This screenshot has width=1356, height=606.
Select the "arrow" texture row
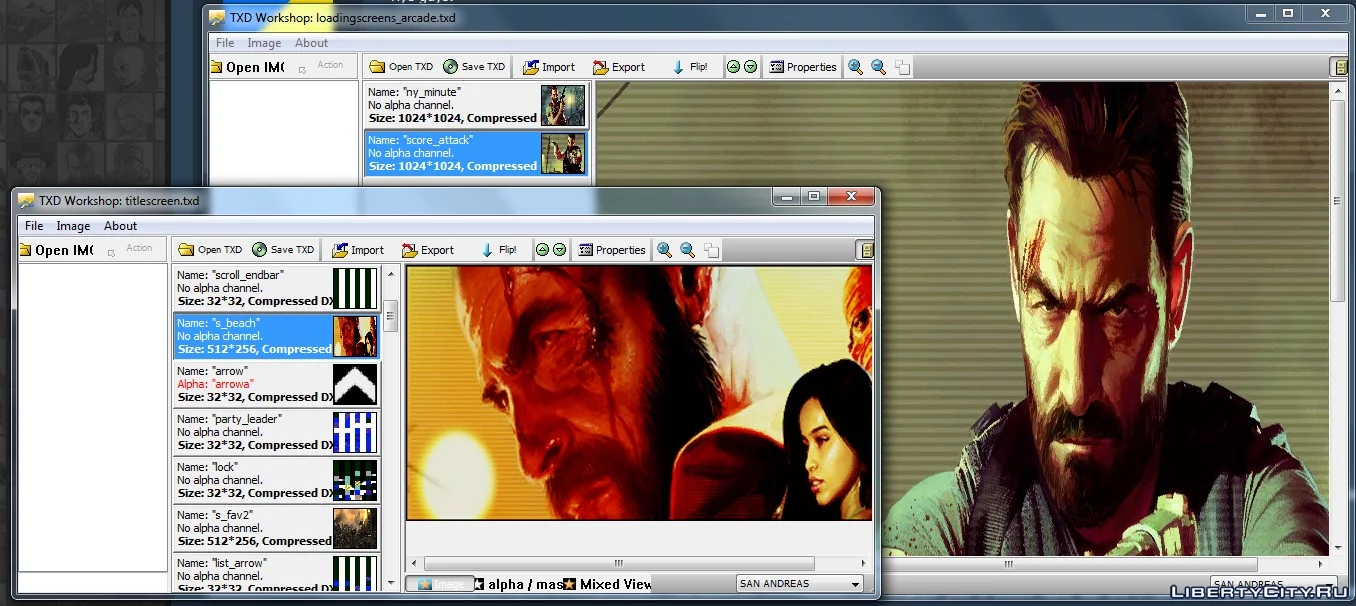[x=277, y=384]
